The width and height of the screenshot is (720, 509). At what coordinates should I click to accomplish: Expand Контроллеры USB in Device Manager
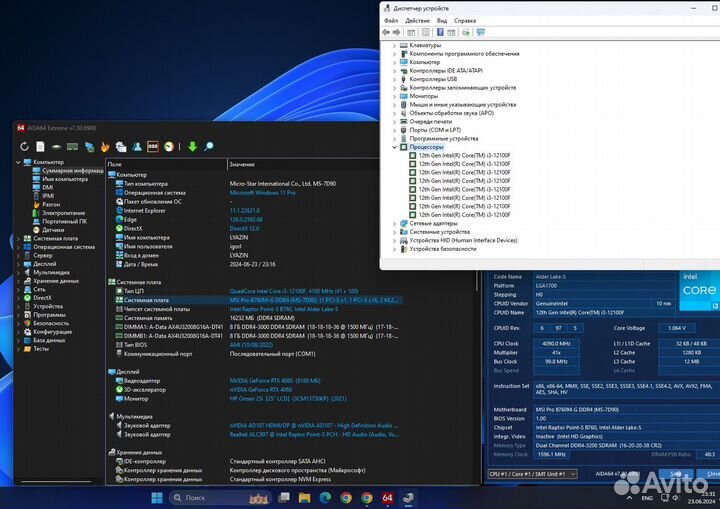pos(394,79)
